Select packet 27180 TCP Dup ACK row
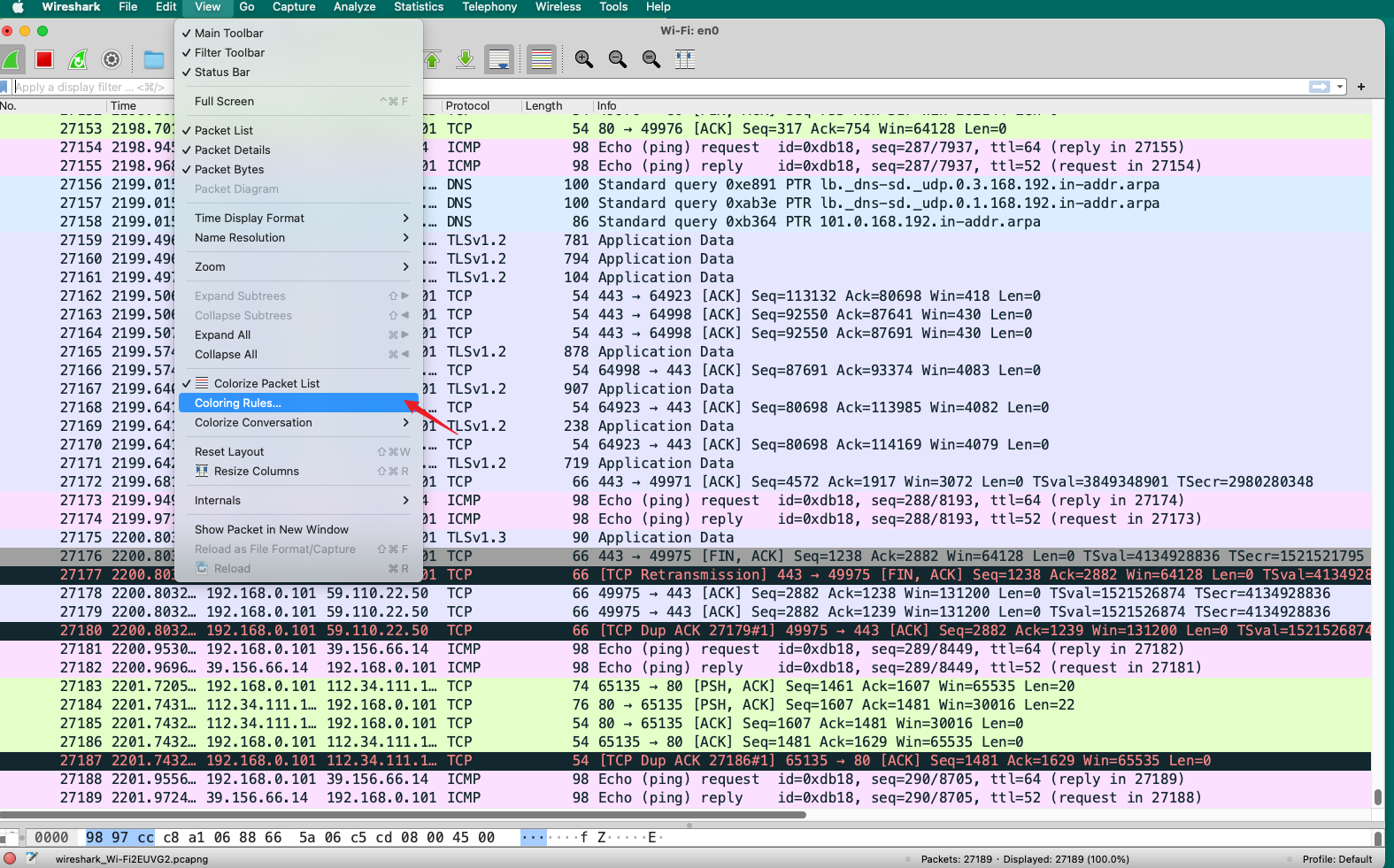Viewport: 1394px width, 868px height. [x=686, y=630]
